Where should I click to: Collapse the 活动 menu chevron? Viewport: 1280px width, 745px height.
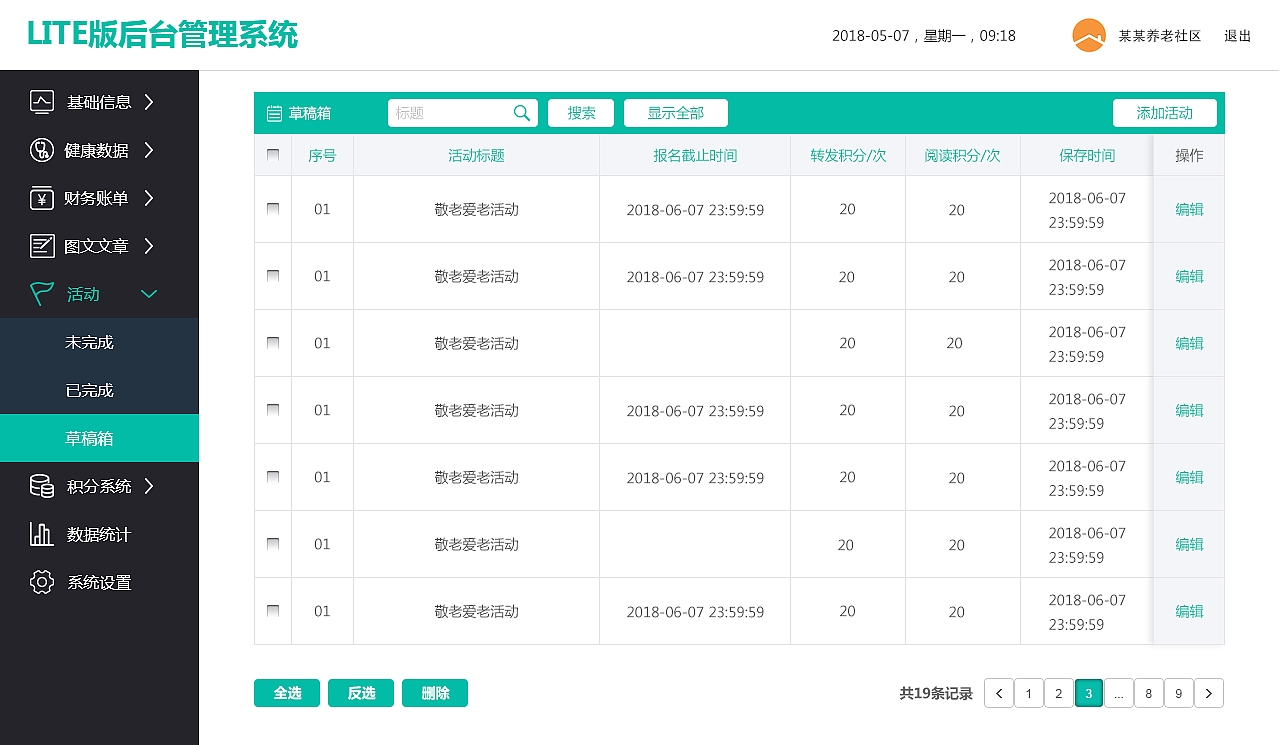(x=149, y=294)
